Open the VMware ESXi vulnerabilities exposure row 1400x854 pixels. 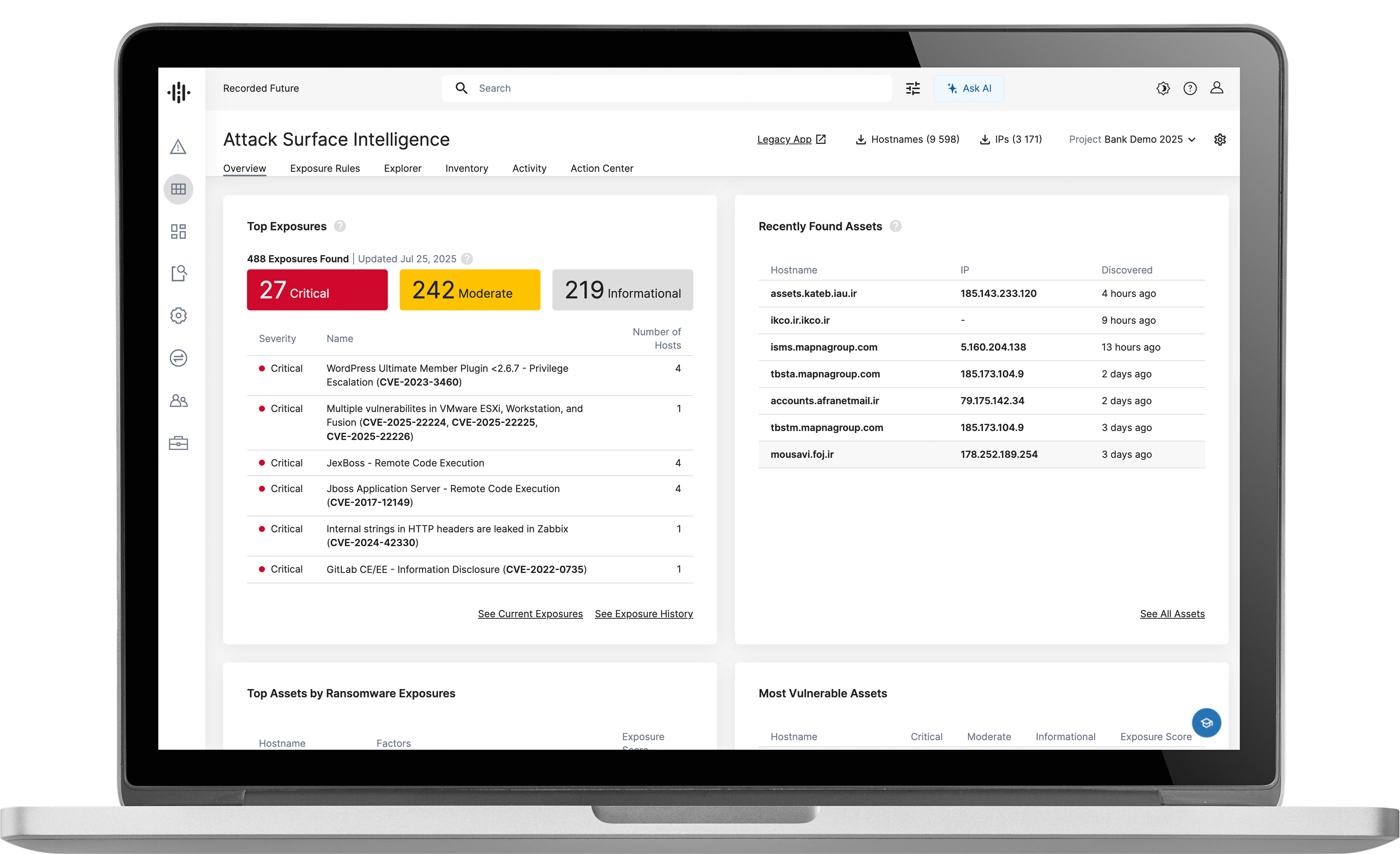tap(470, 423)
